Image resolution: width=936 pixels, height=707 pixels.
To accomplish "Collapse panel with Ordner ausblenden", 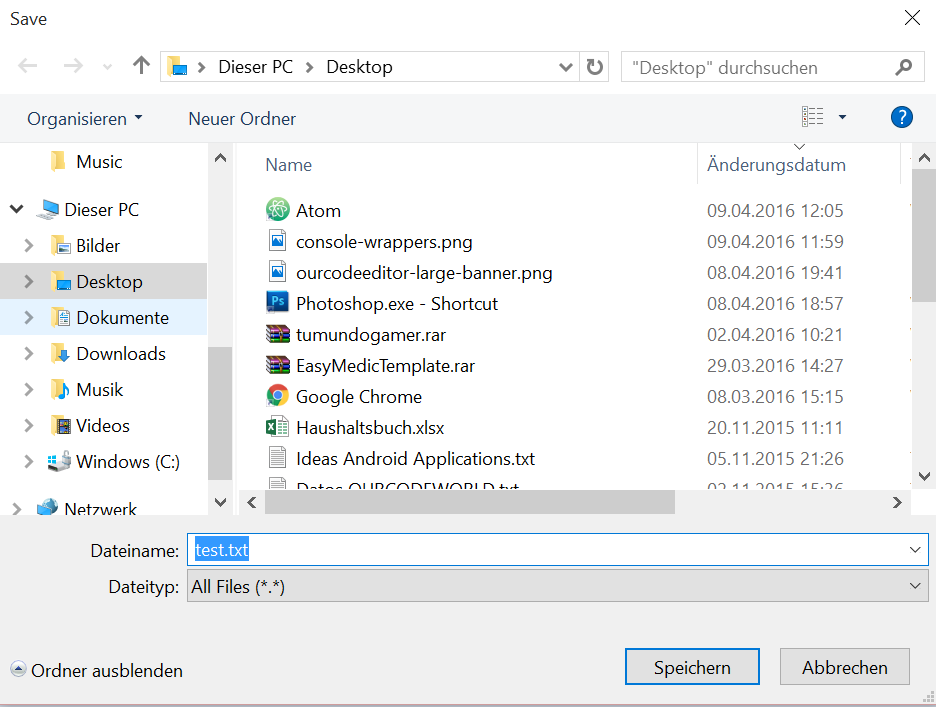I will 97,671.
